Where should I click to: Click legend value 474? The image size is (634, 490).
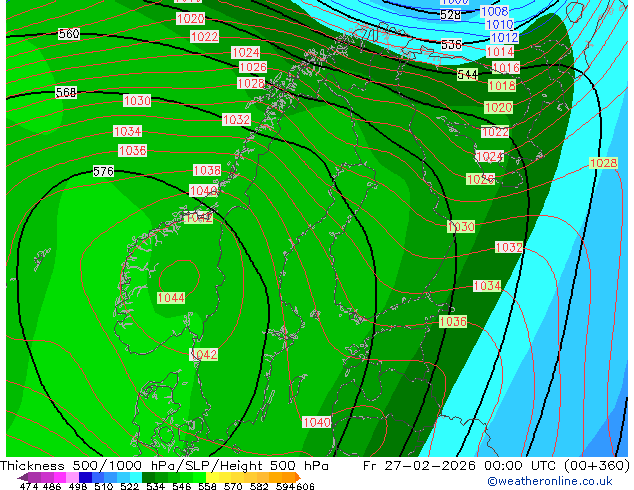pyautogui.click(x=29, y=486)
